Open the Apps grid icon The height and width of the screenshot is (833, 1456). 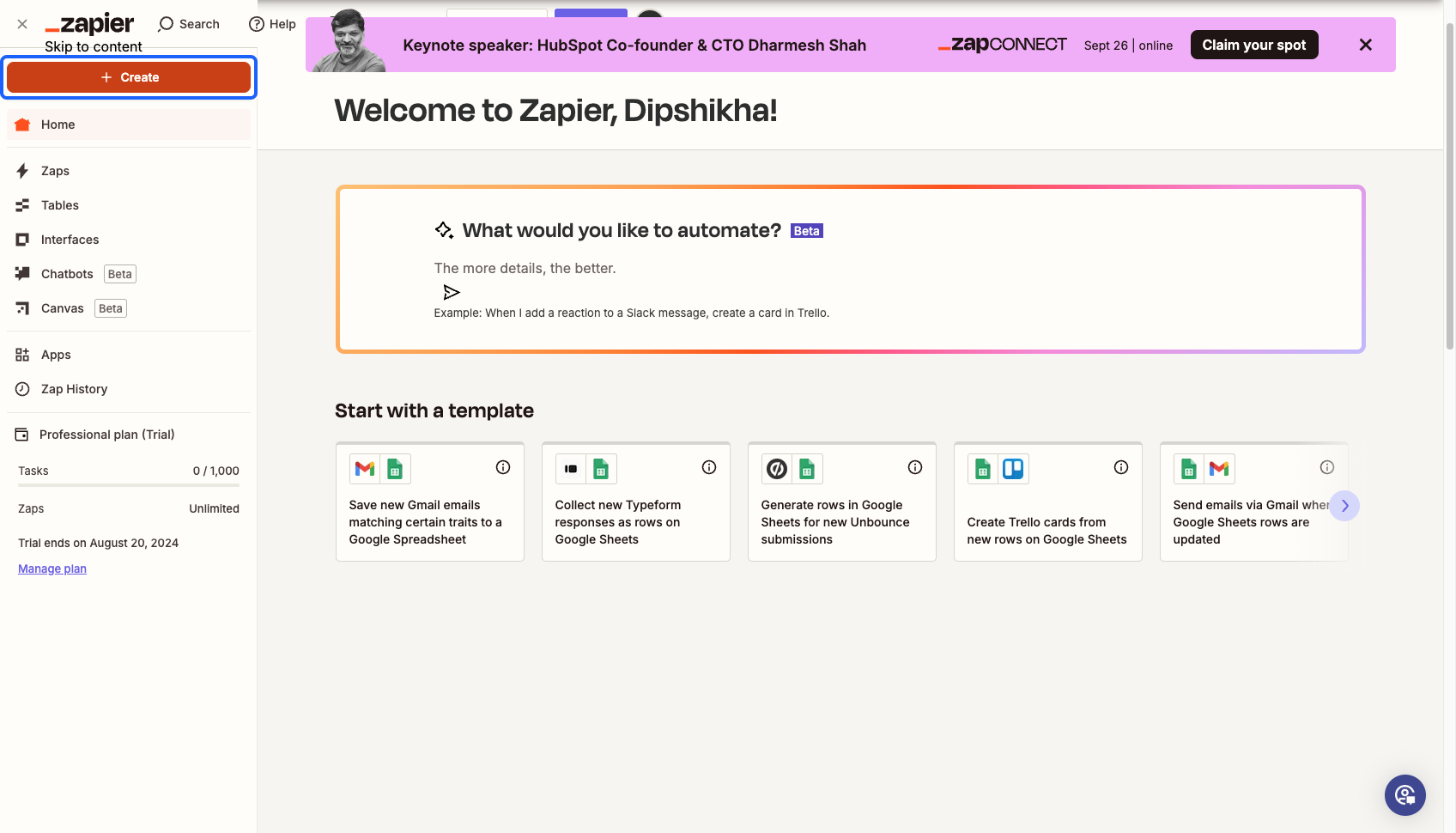[22, 355]
